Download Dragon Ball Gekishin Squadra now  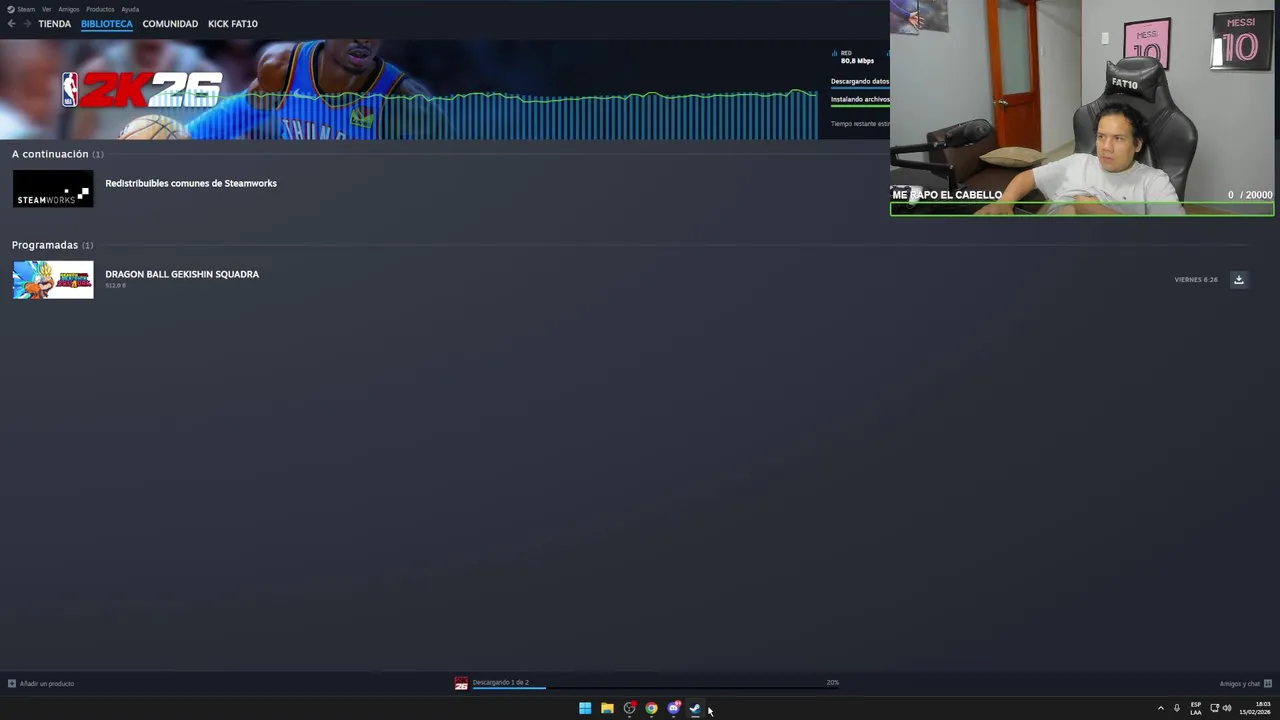[1238, 280]
